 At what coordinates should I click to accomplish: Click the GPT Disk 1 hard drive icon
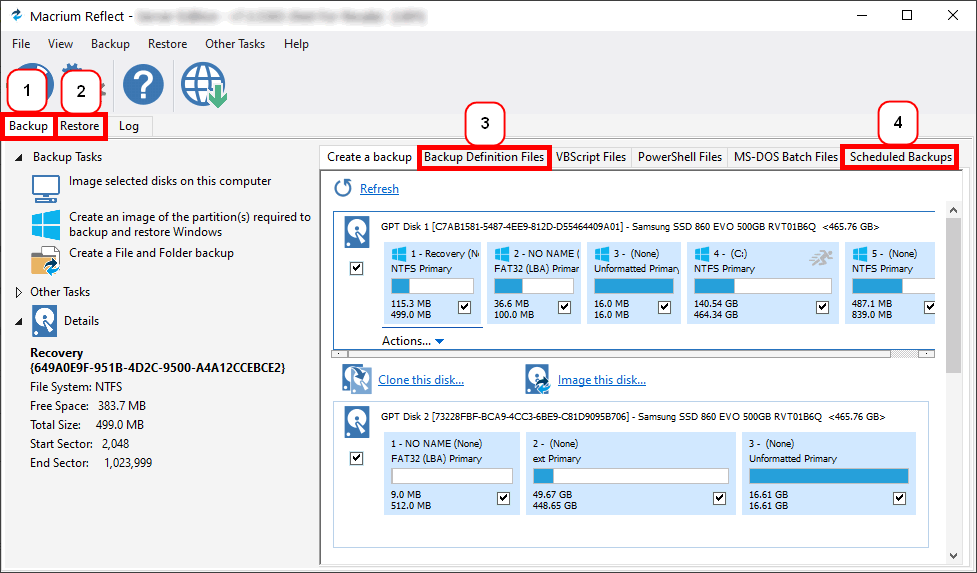[x=357, y=232]
